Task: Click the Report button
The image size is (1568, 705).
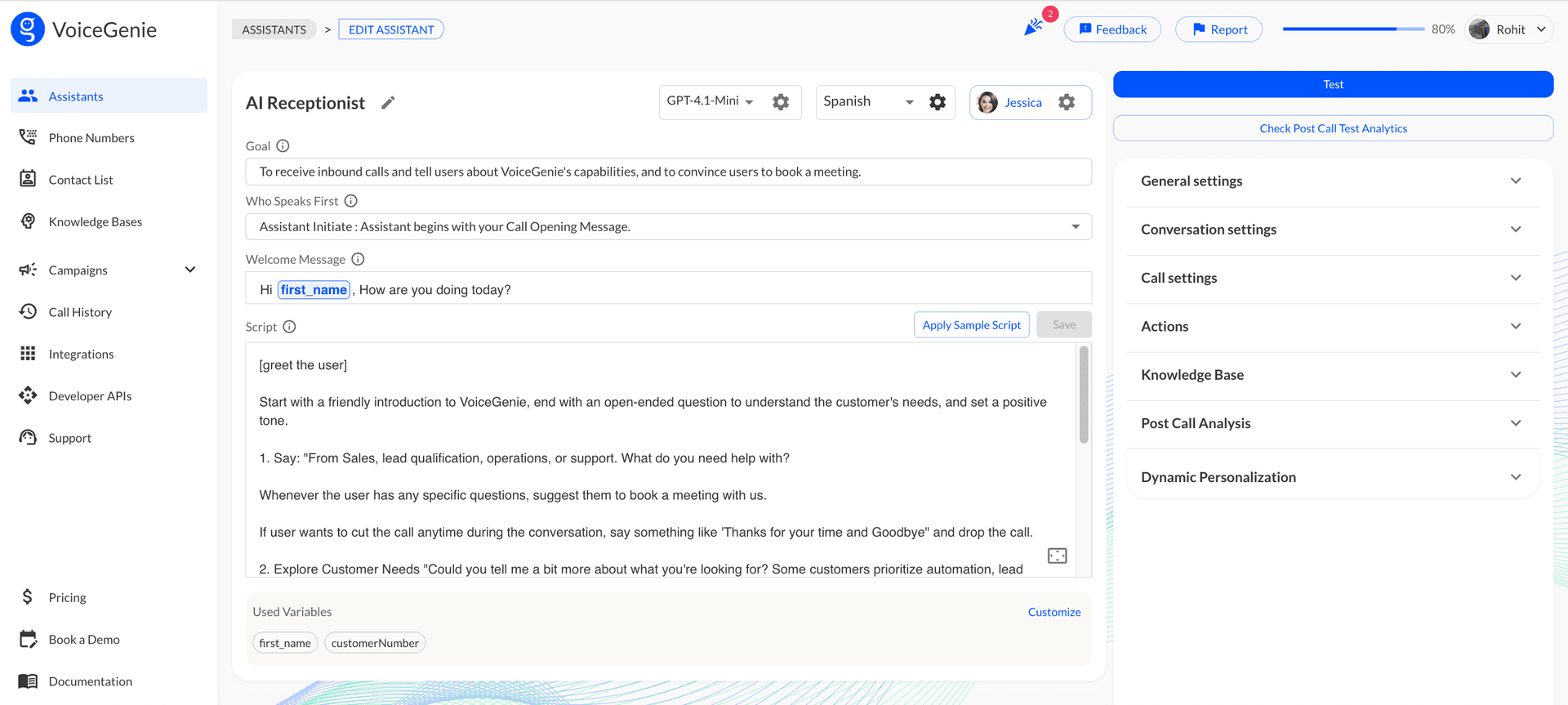Action: click(x=1218, y=29)
